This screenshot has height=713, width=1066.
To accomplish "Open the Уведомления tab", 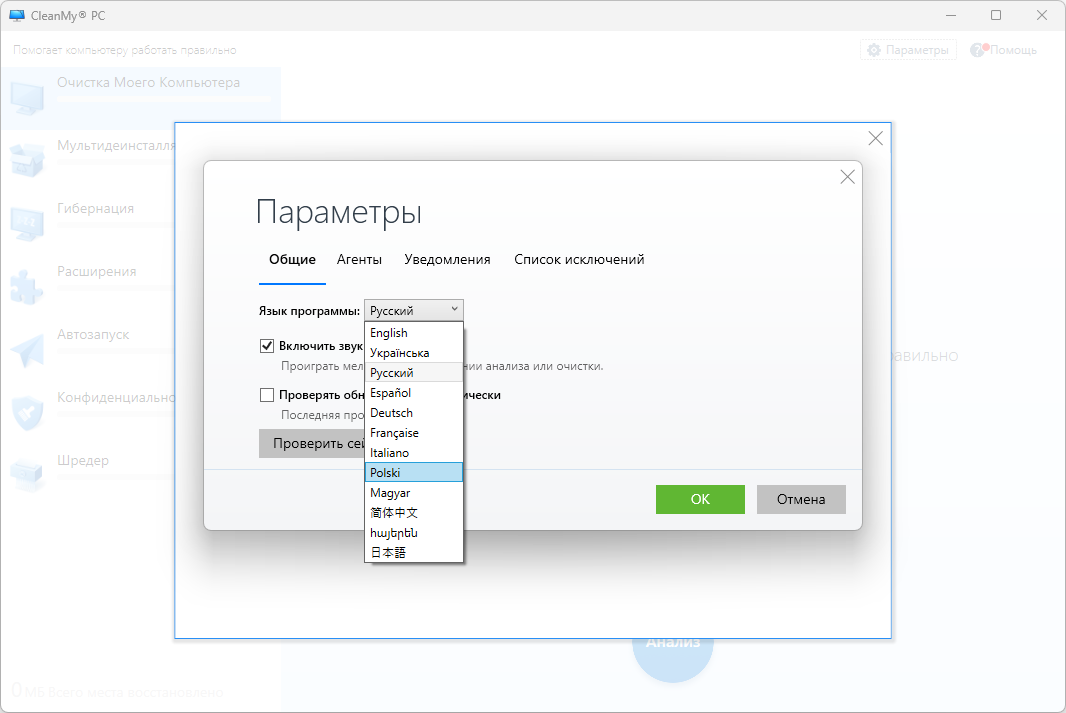I will pyautogui.click(x=447, y=260).
